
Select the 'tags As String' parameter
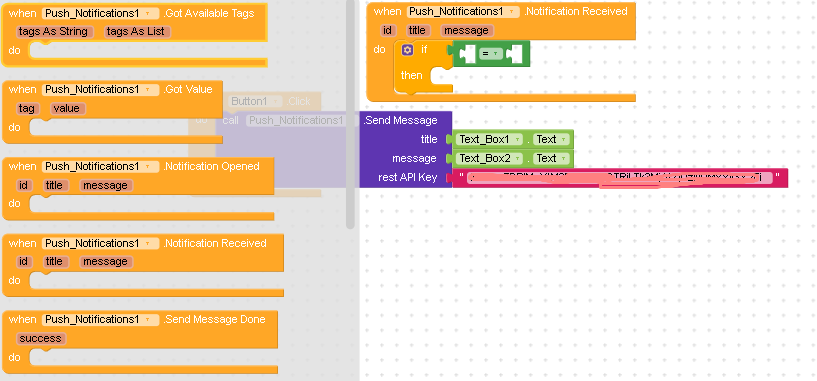tap(55, 32)
